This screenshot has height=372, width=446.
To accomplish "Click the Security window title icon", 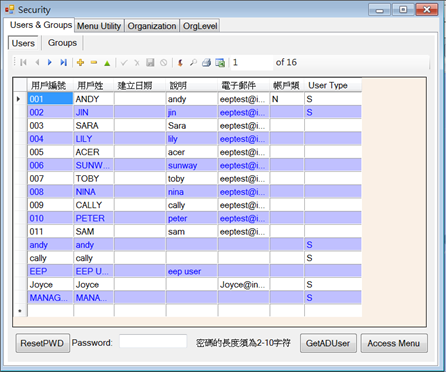I will tap(10, 10).
